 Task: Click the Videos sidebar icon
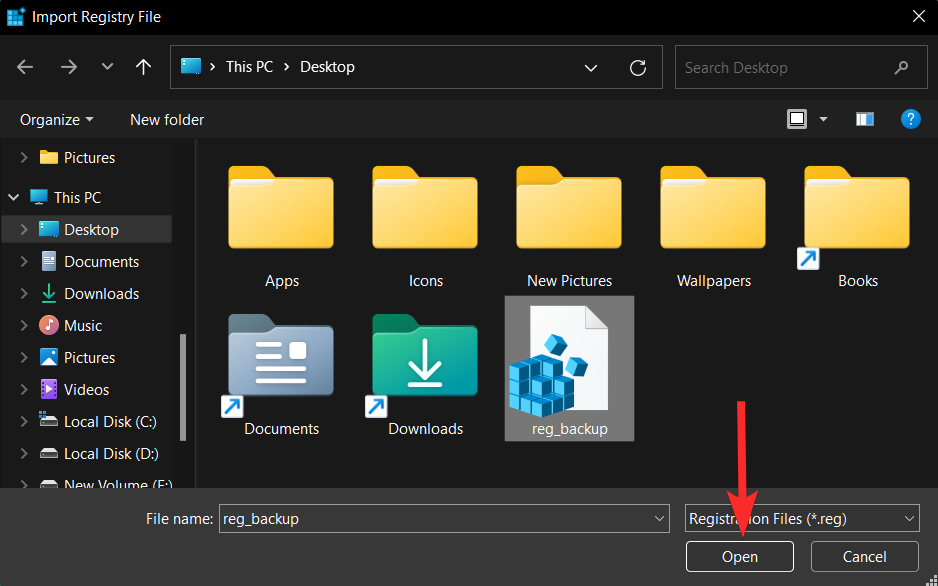point(48,389)
